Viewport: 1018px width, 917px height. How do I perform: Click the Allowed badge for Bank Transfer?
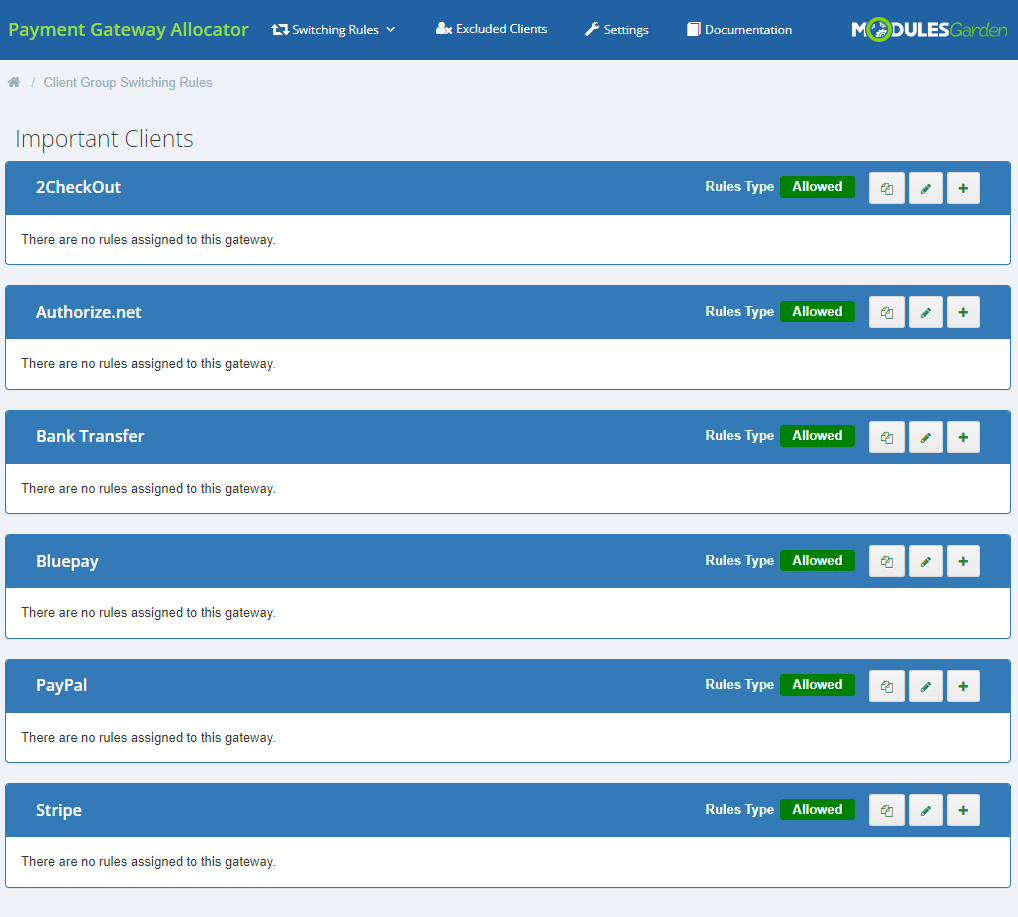tap(817, 436)
